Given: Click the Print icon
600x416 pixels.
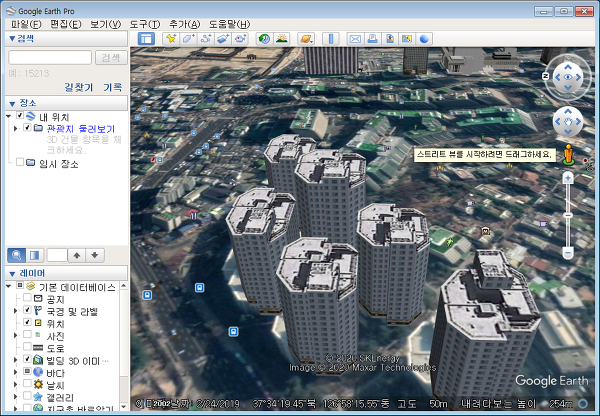Looking at the screenshot, I should [x=372, y=39].
